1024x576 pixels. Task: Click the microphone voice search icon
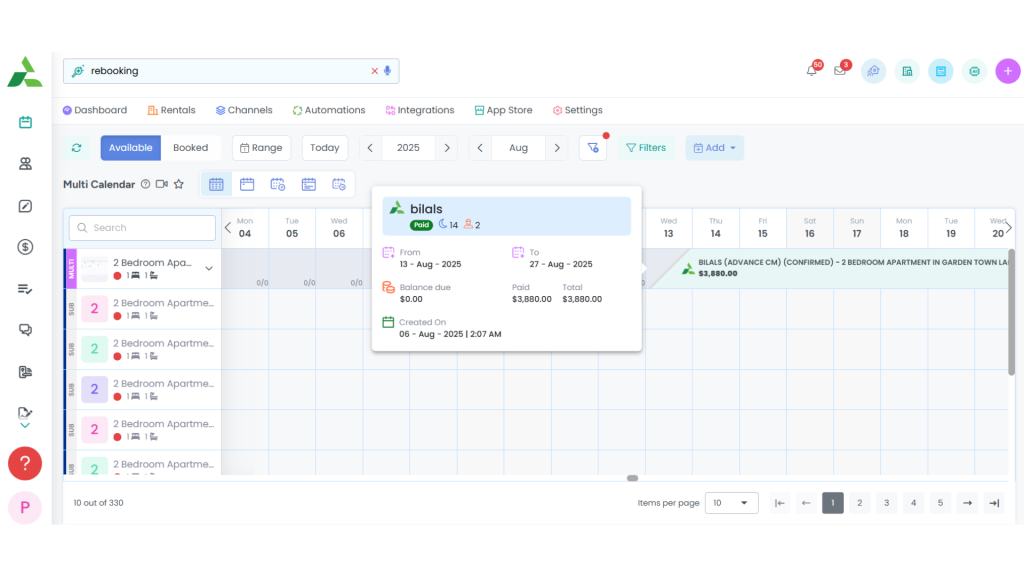click(387, 71)
